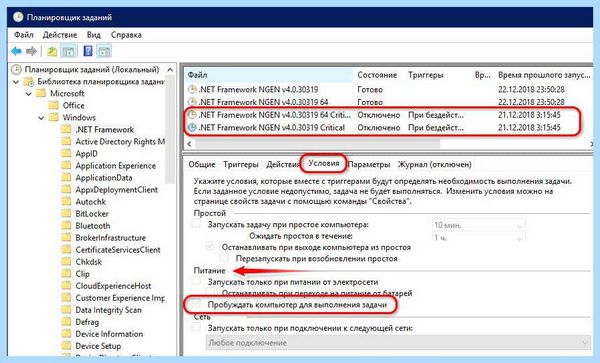Image resolution: width=600 pixels, height=363 pixels.
Task: Click the AppID folder icon
Action: click(x=67, y=153)
